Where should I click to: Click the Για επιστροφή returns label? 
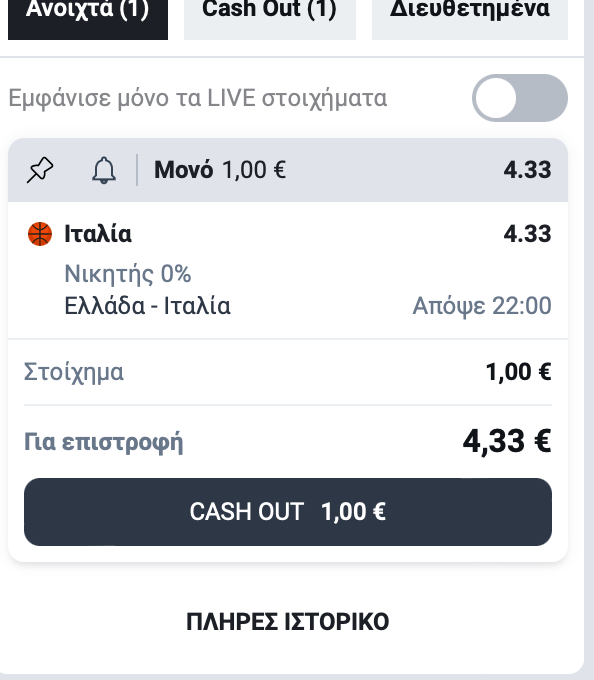[104, 442]
